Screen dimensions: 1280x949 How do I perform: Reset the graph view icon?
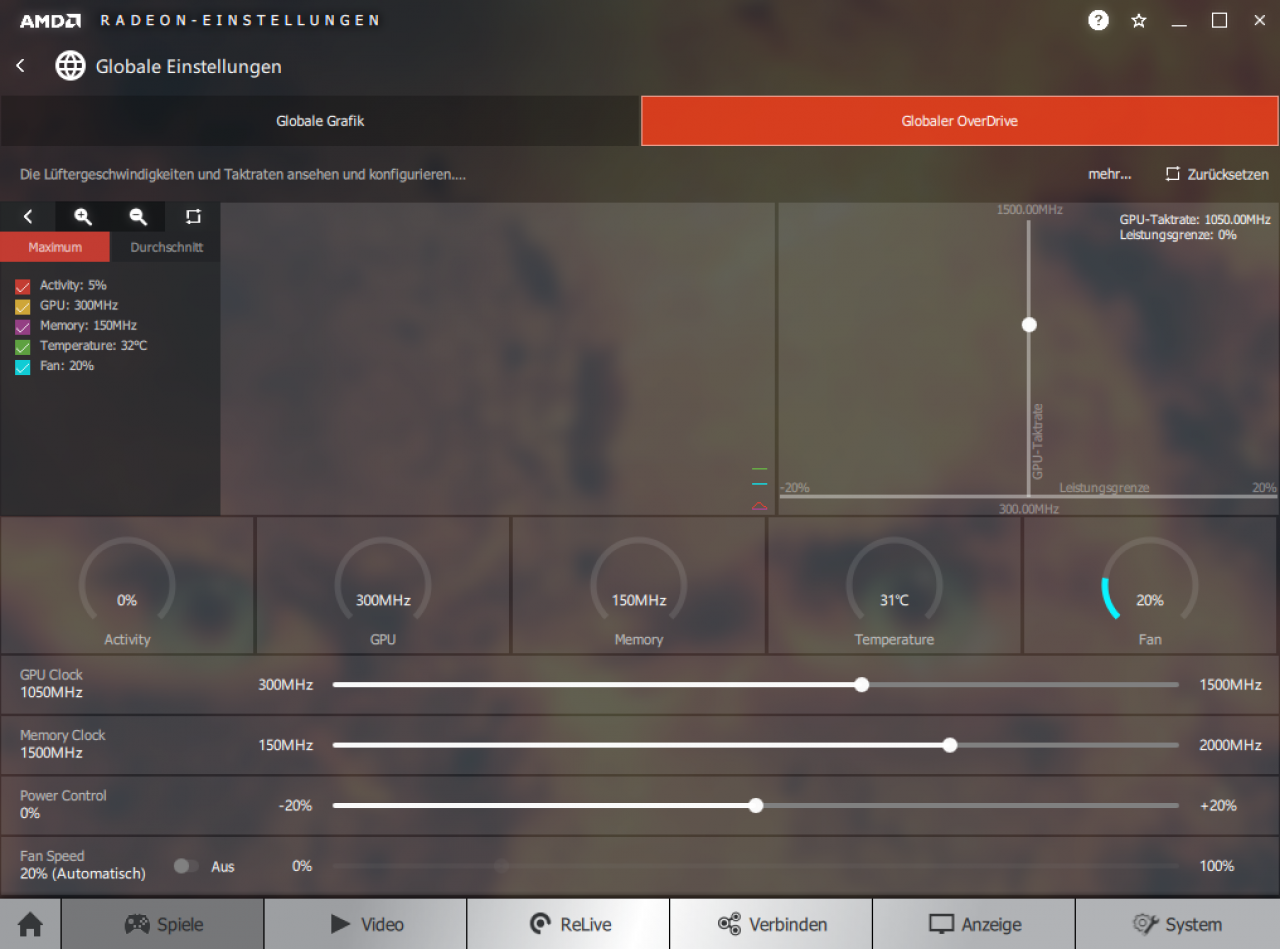click(193, 217)
